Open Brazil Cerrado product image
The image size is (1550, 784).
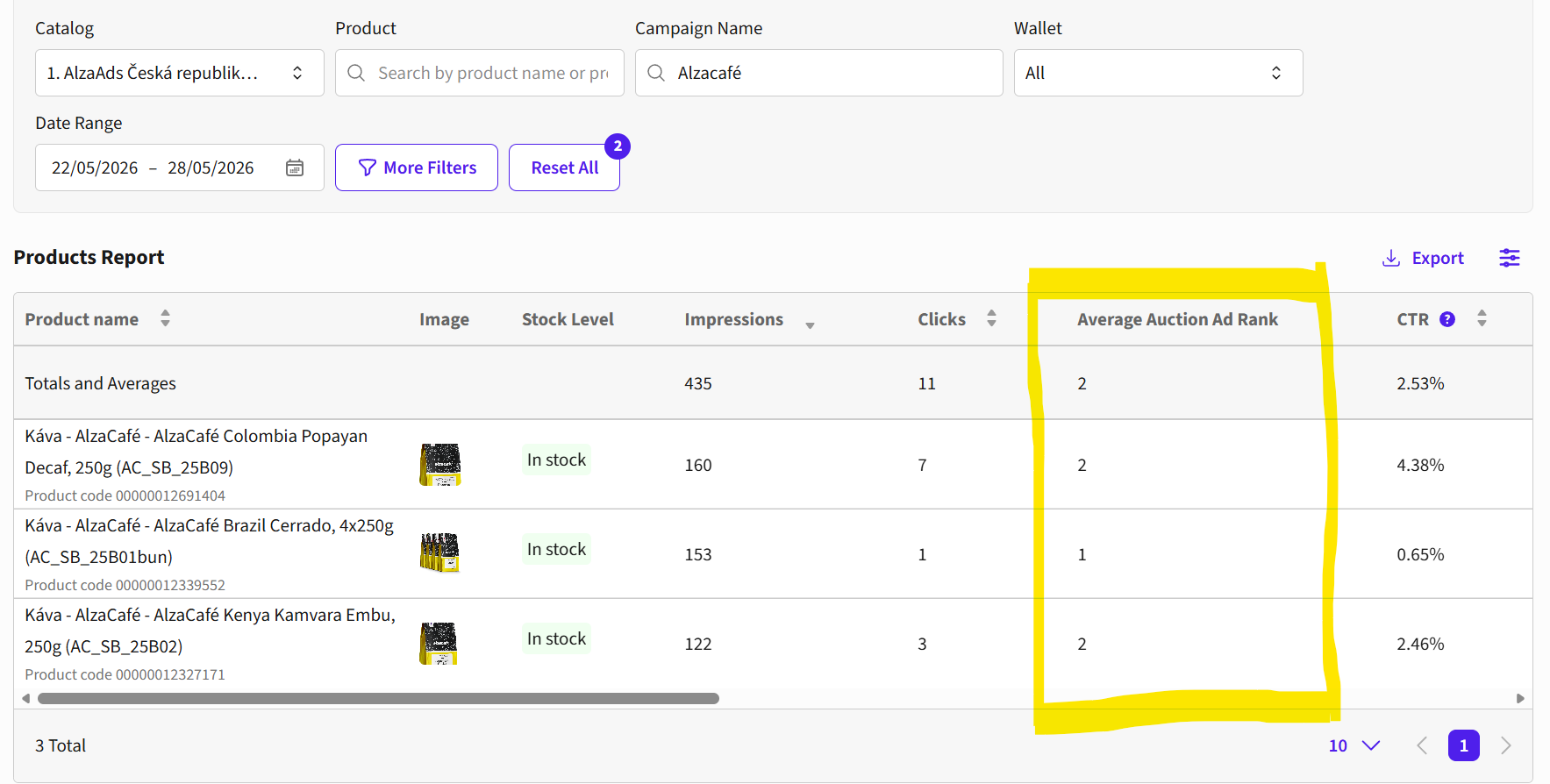[x=440, y=554]
